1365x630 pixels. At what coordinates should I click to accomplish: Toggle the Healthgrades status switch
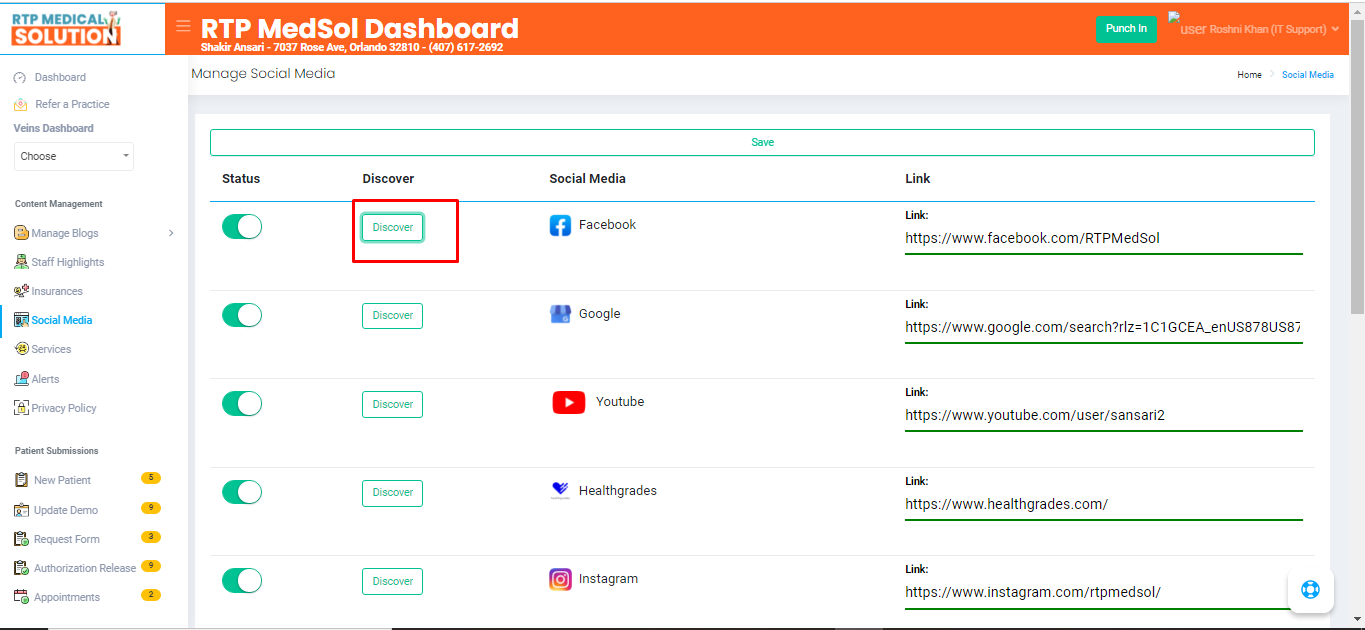[x=241, y=492]
